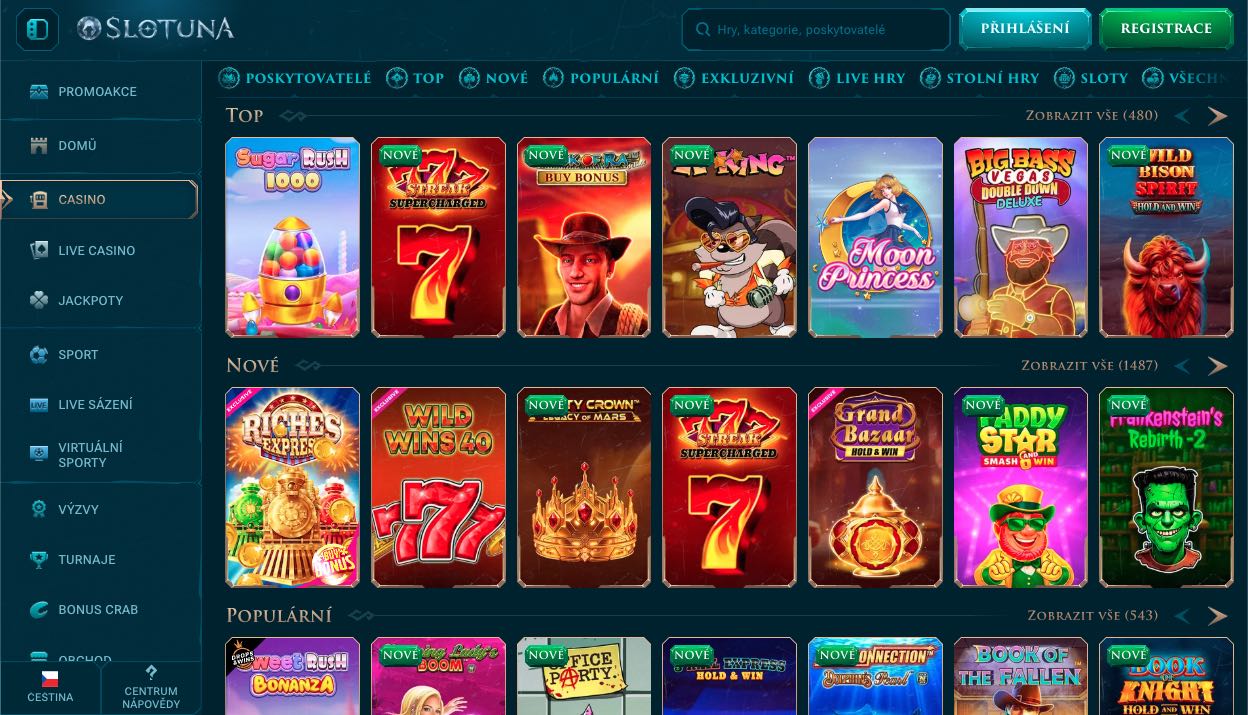
Task: Focus the games search field
Action: pyautogui.click(x=816, y=30)
